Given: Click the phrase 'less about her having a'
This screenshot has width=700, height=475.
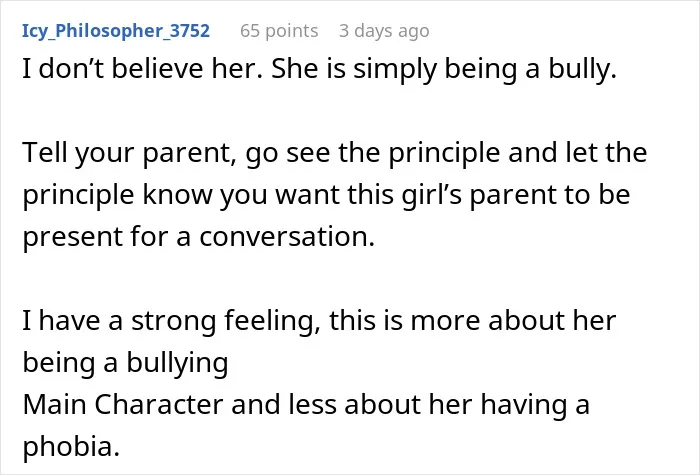Looking at the screenshot, I should 439,405.
